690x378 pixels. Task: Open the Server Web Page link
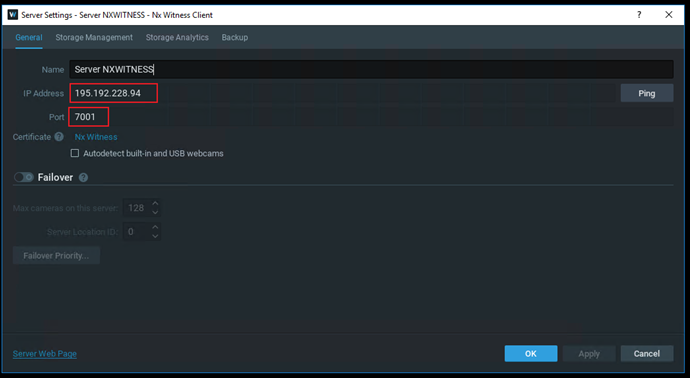[x=45, y=353]
